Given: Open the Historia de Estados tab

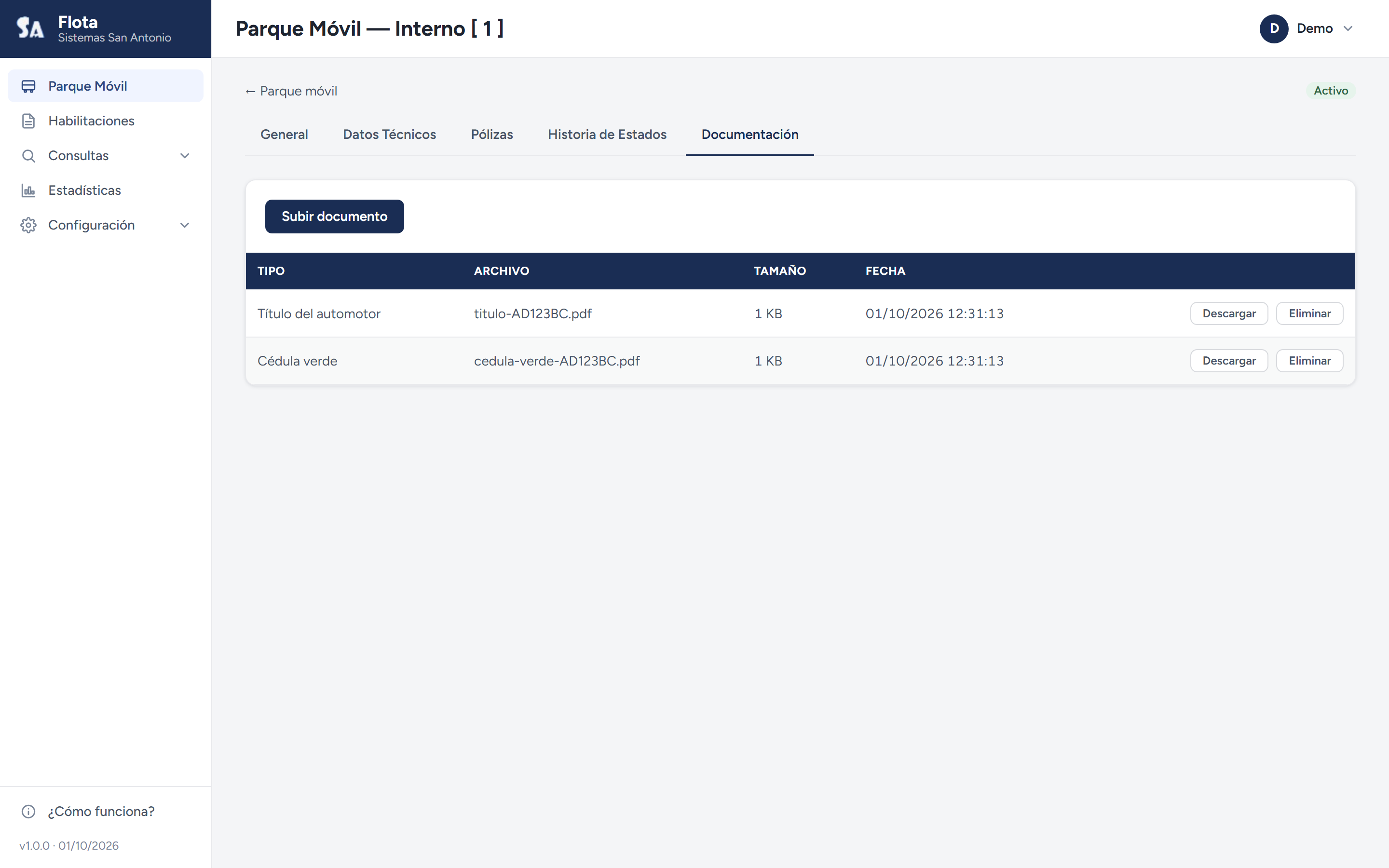Looking at the screenshot, I should pos(607,135).
